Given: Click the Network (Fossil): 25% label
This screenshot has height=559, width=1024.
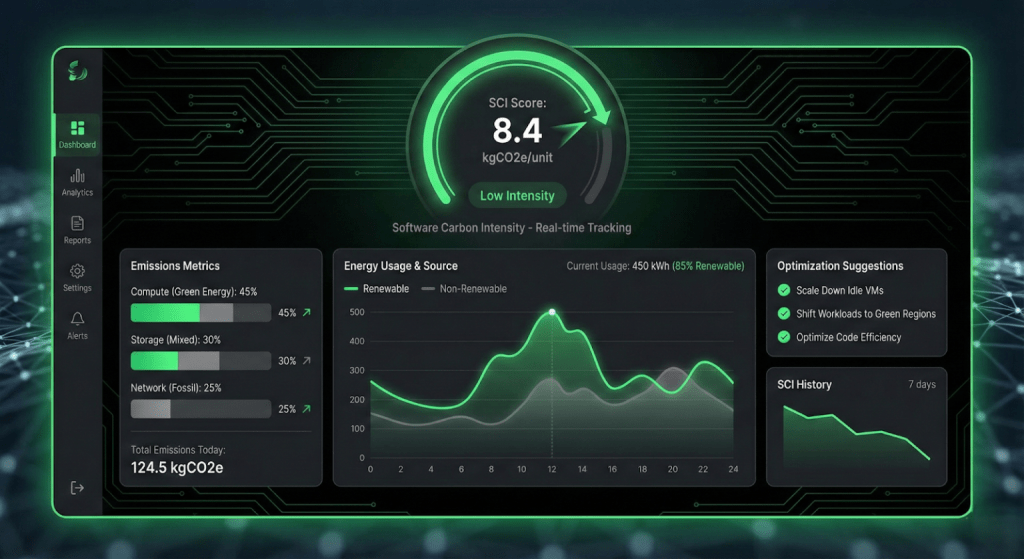Looking at the screenshot, I should point(176,387).
